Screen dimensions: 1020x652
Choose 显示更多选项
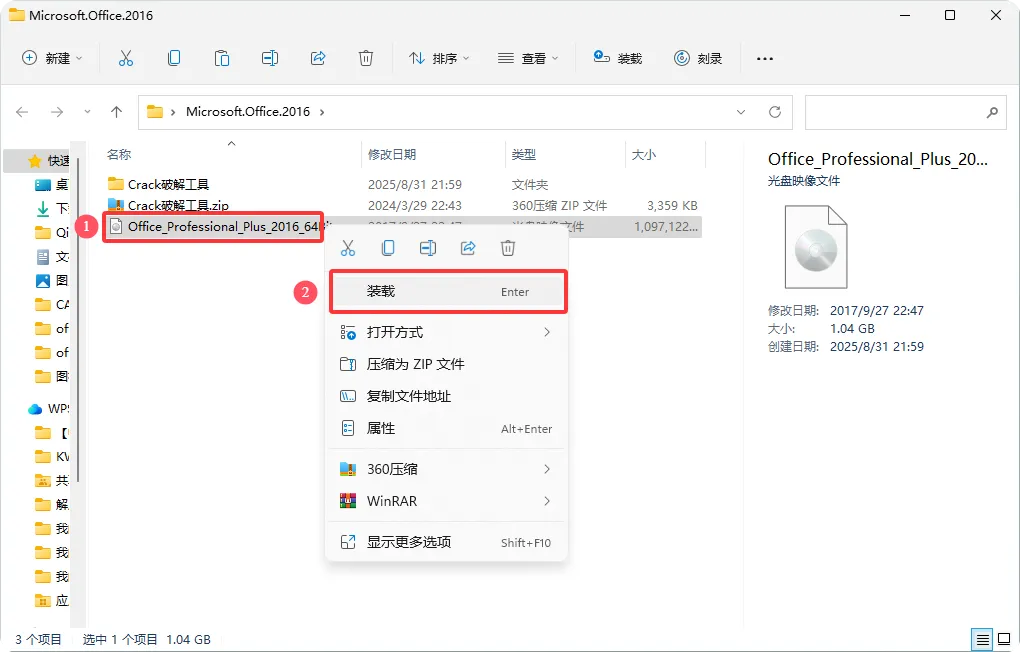pyautogui.click(x=448, y=542)
